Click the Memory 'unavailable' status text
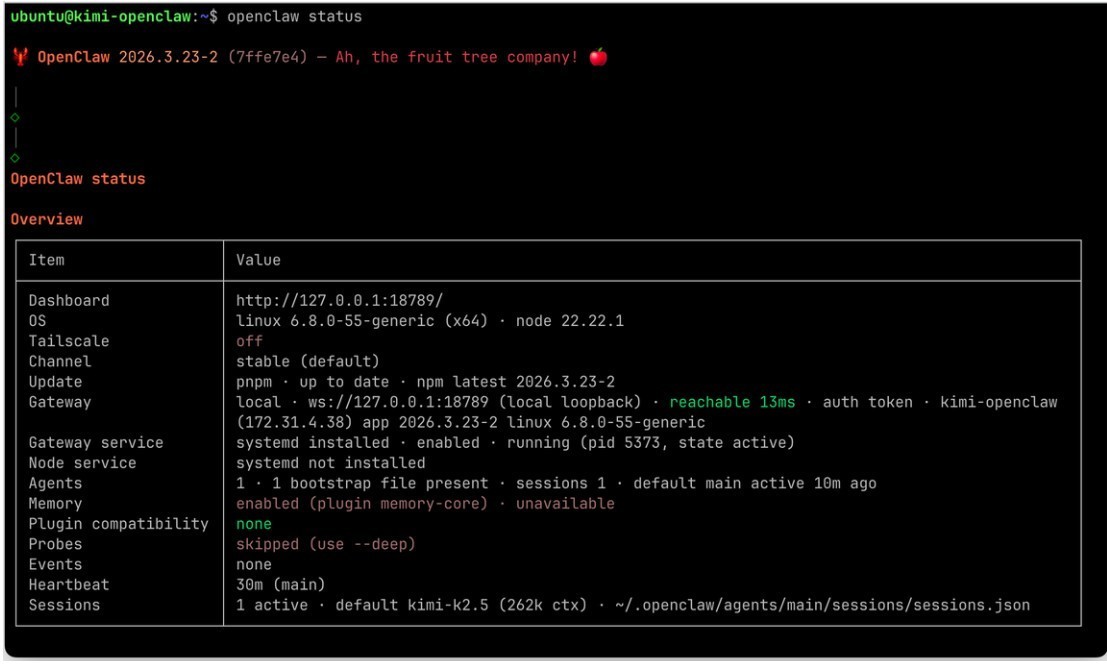Image resolution: width=1107 pixels, height=664 pixels. (x=565, y=503)
